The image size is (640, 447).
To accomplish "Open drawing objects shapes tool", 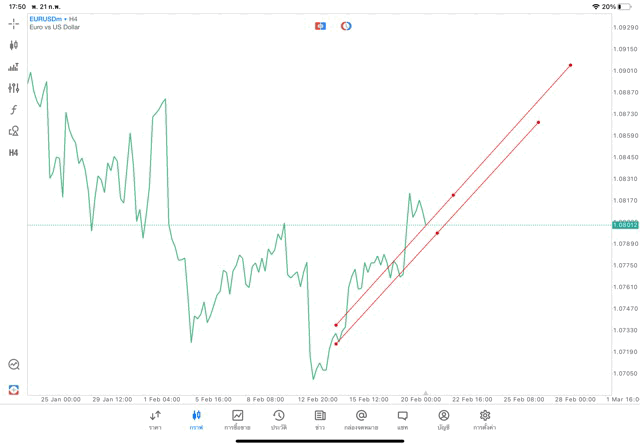I will 14,131.
